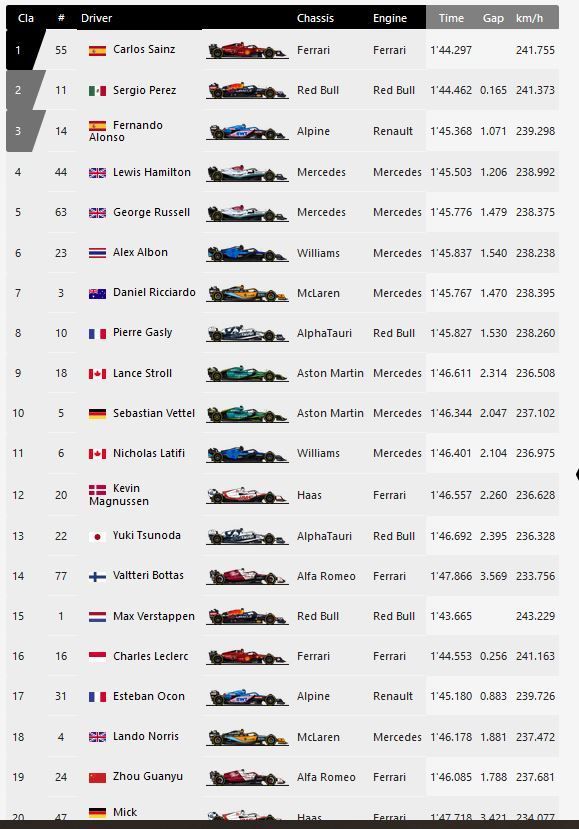
Task: Click the Chinese flag next to Zhou Guanyu
Action: coord(97,778)
